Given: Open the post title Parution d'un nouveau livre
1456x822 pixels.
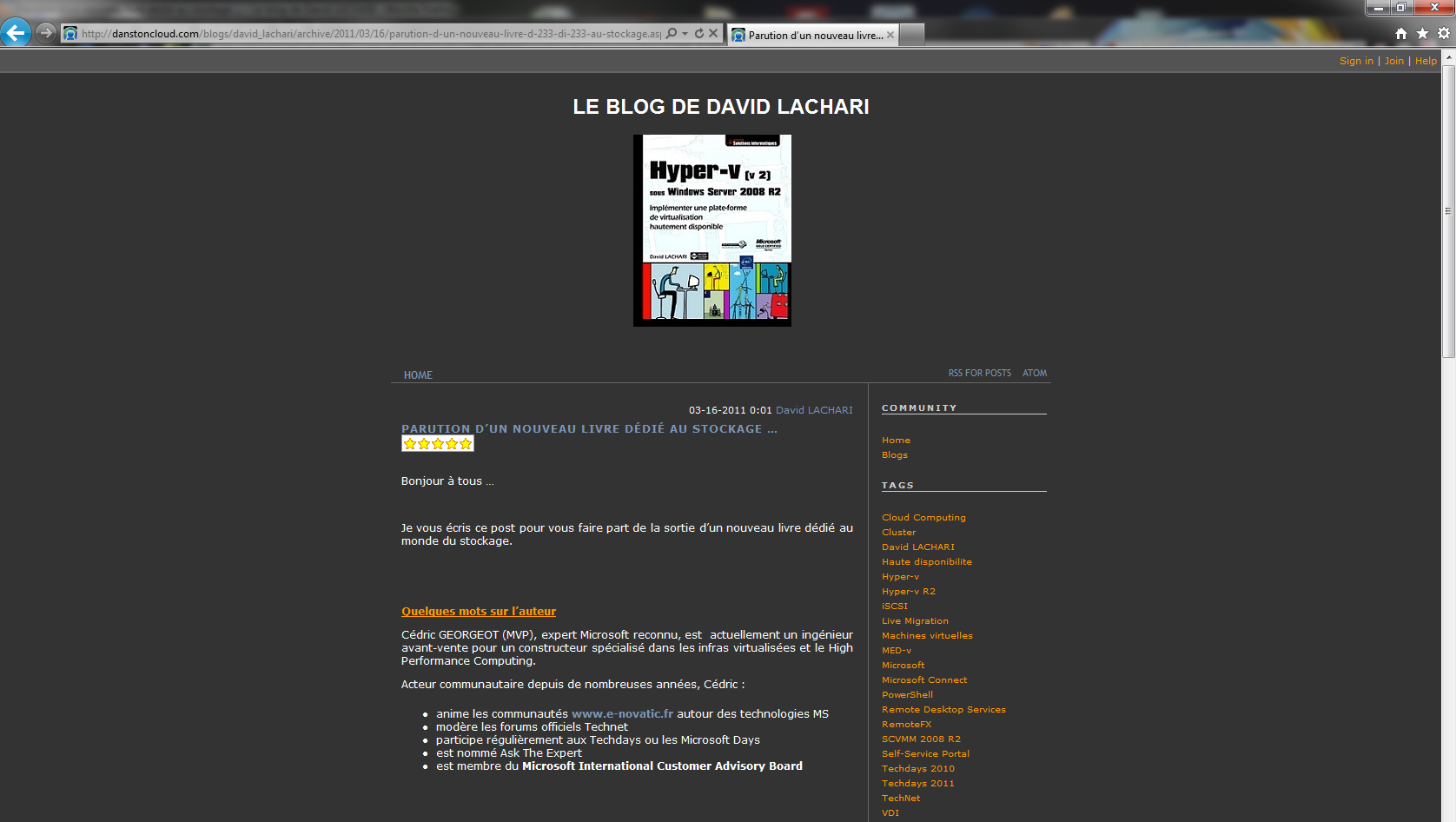Looking at the screenshot, I should point(589,428).
